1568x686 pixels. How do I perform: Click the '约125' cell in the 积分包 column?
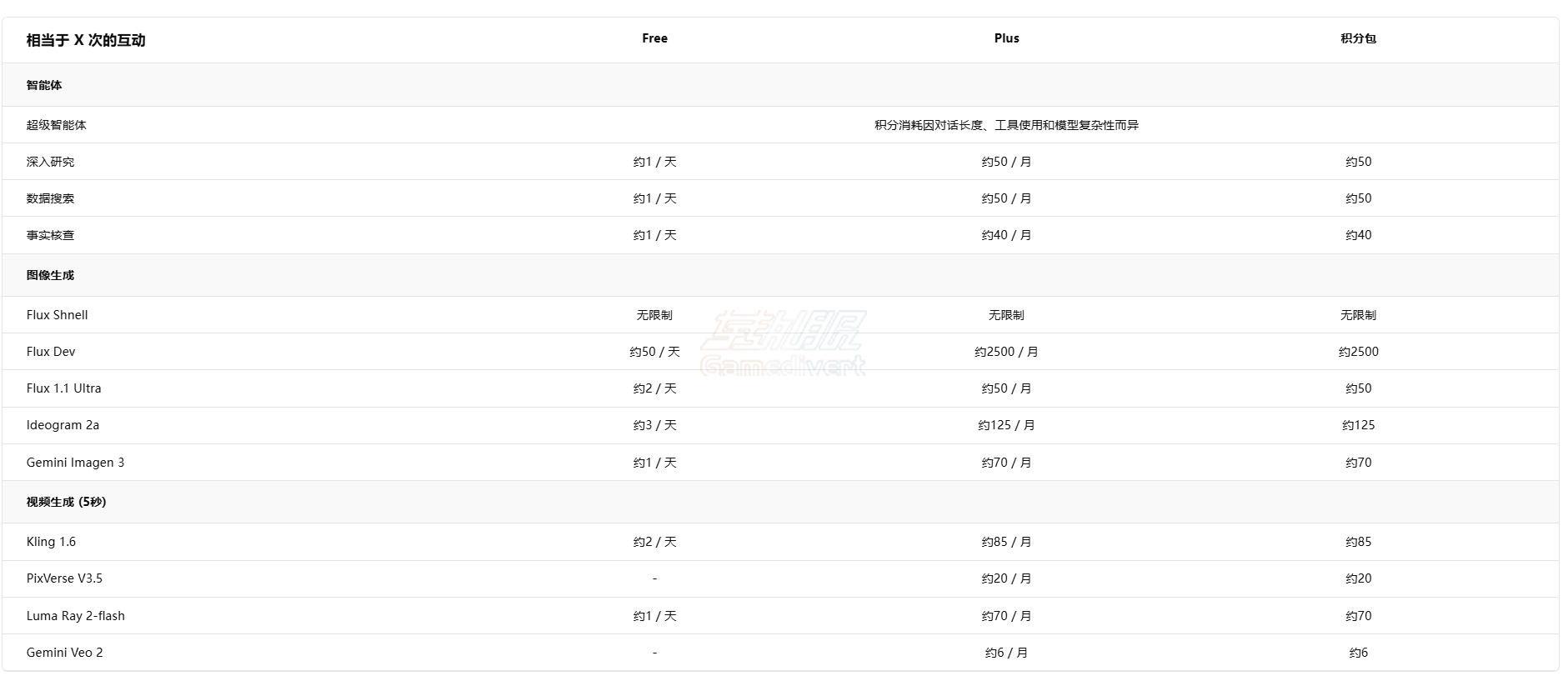point(1358,425)
